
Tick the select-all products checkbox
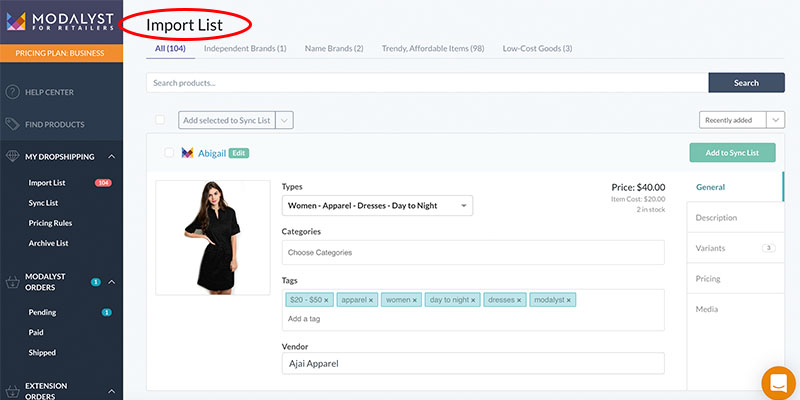click(160, 120)
